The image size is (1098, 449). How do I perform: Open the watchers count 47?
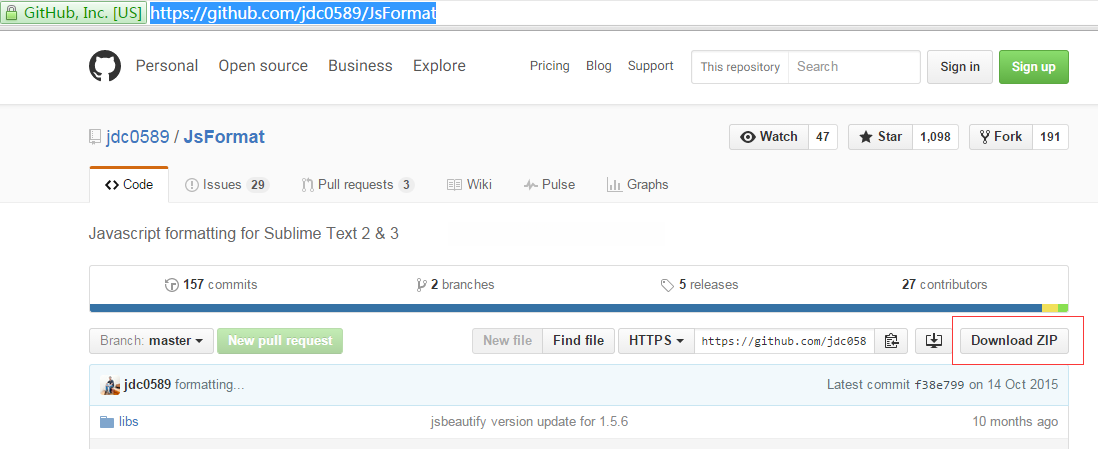[x=823, y=137]
